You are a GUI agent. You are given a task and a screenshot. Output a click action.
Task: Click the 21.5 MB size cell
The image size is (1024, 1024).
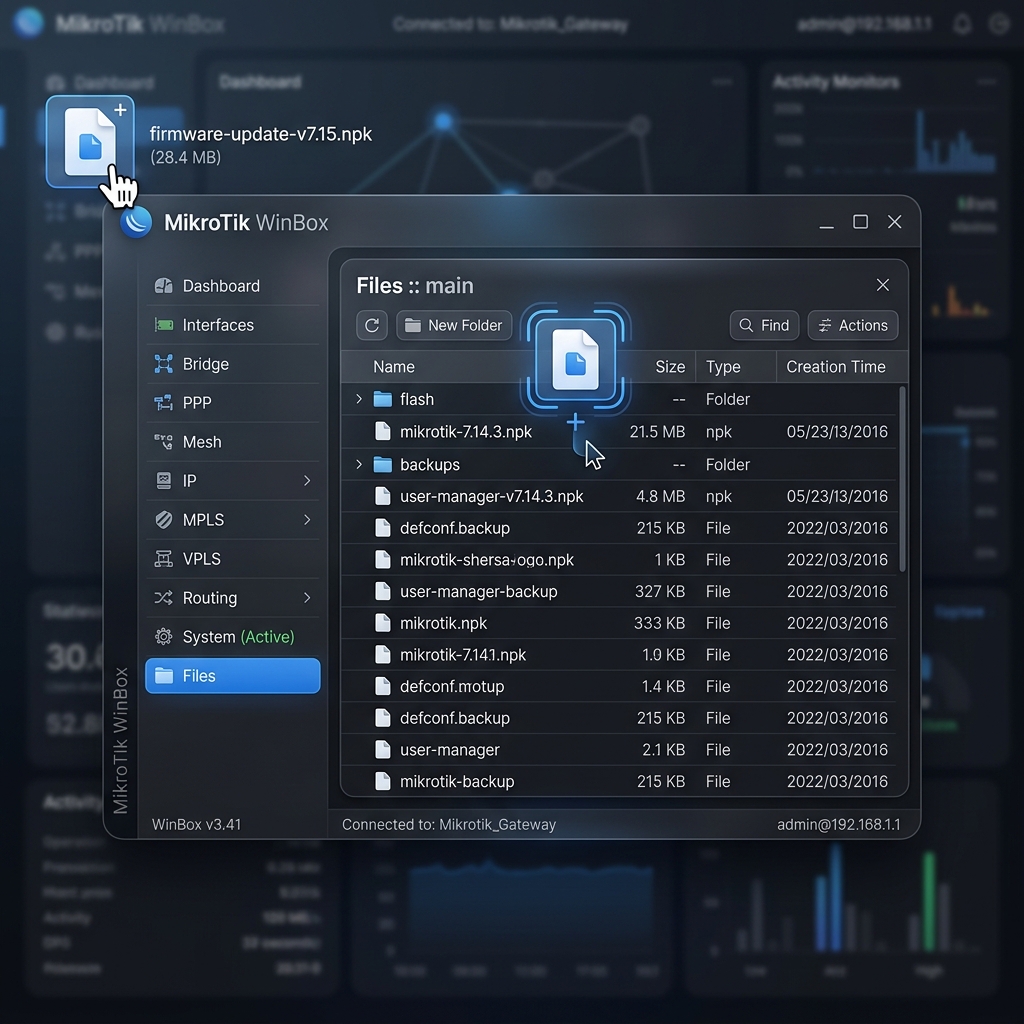click(x=658, y=432)
